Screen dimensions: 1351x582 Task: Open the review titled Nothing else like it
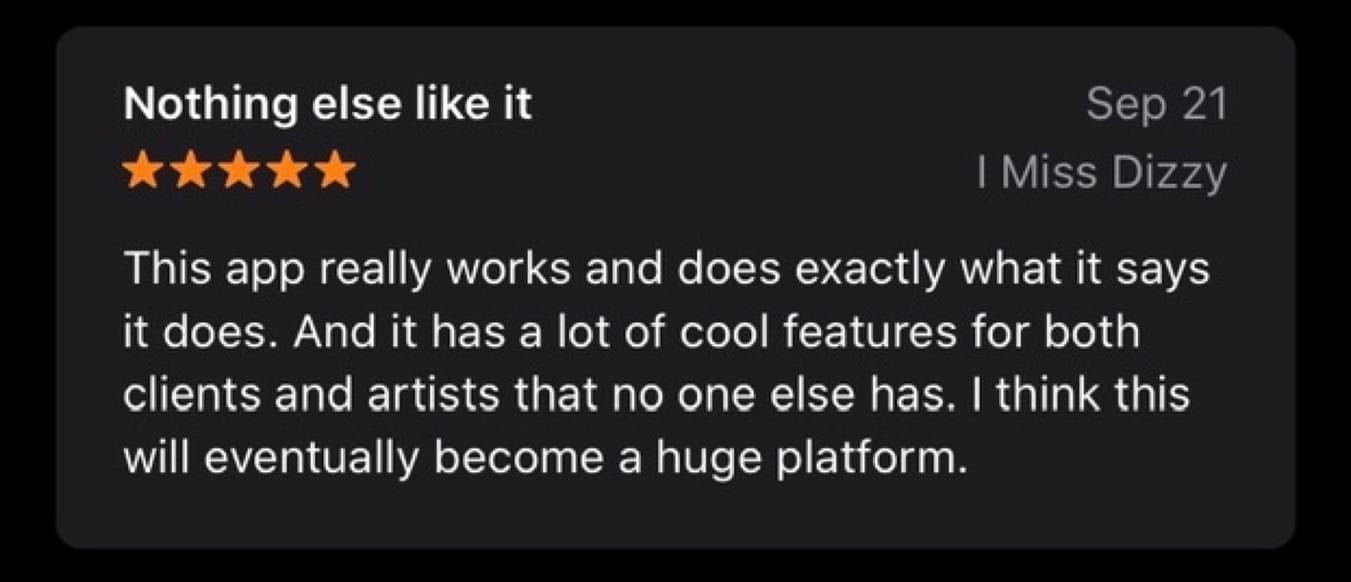328,104
